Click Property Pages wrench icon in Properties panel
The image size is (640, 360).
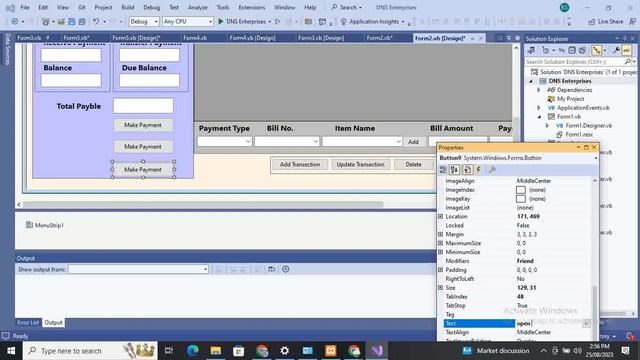pos(492,170)
